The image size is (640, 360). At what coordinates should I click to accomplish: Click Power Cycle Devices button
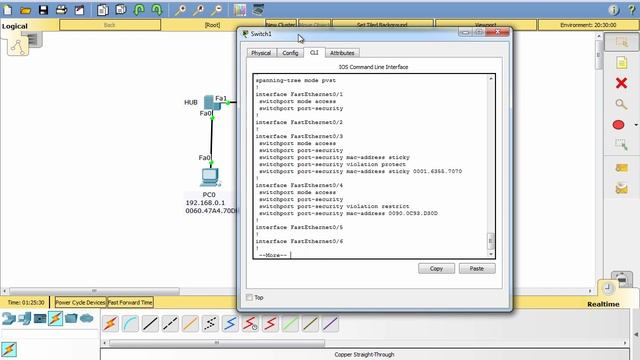[x=80, y=302]
